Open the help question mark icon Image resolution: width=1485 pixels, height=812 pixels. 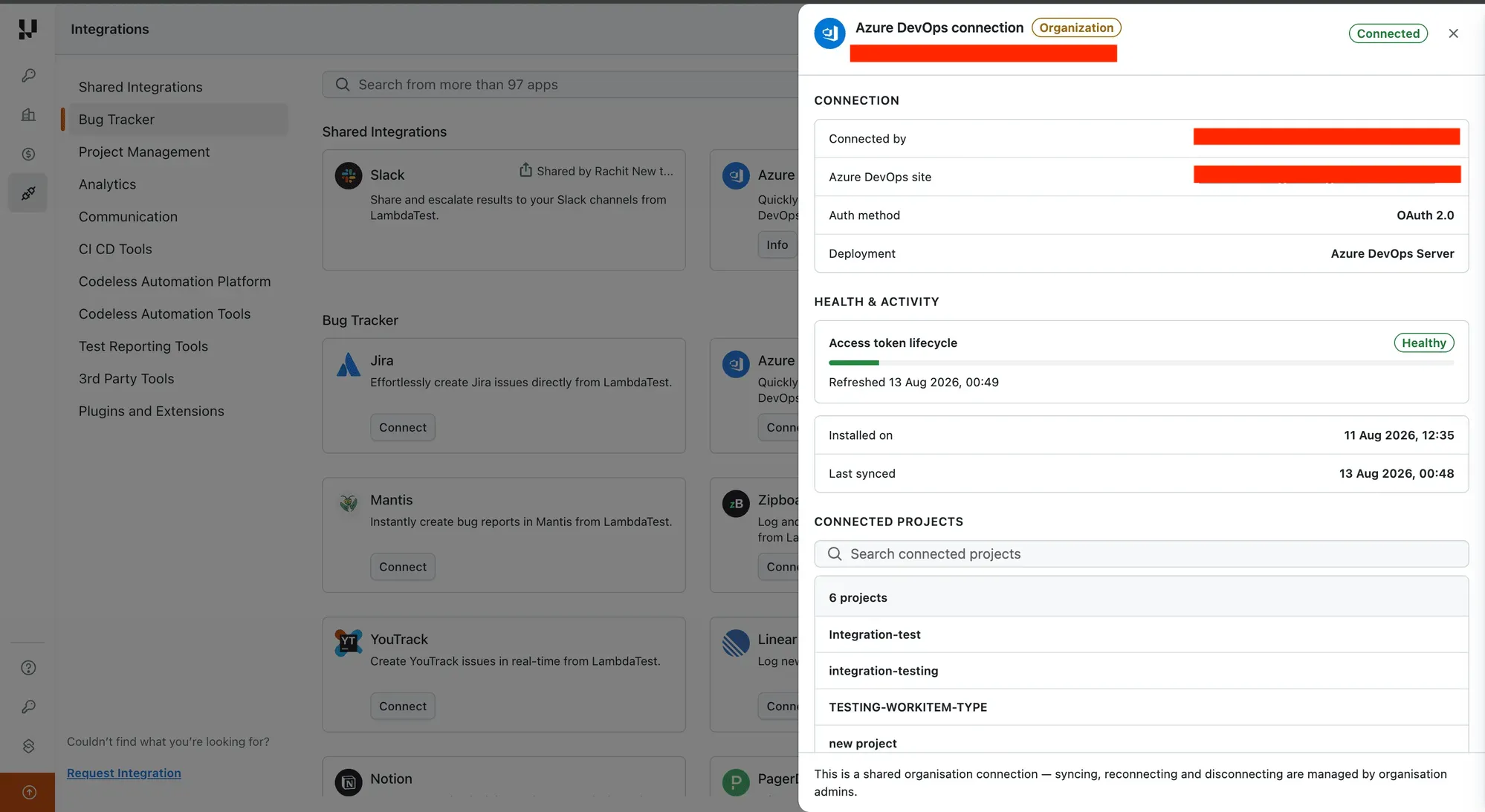(x=28, y=668)
